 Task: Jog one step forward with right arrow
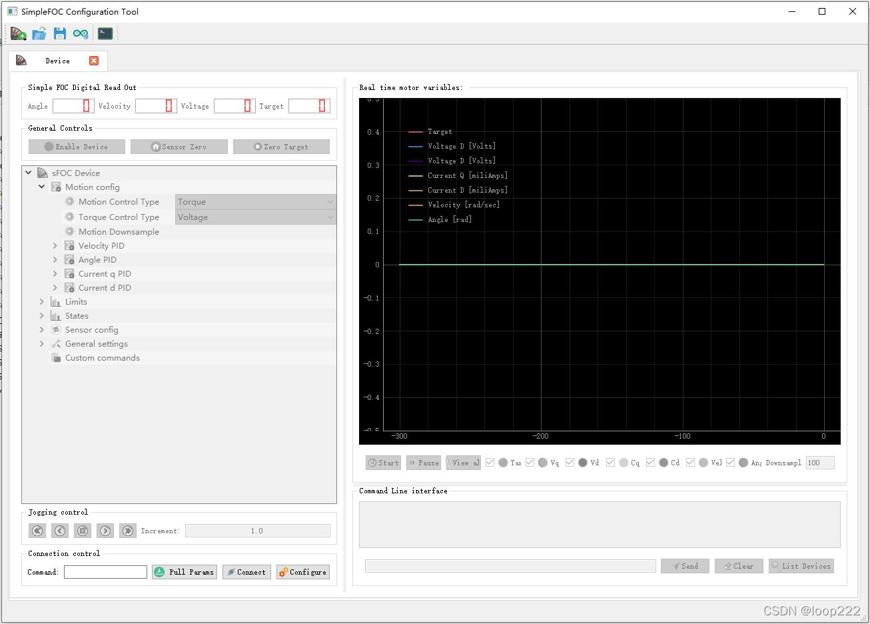pos(105,531)
